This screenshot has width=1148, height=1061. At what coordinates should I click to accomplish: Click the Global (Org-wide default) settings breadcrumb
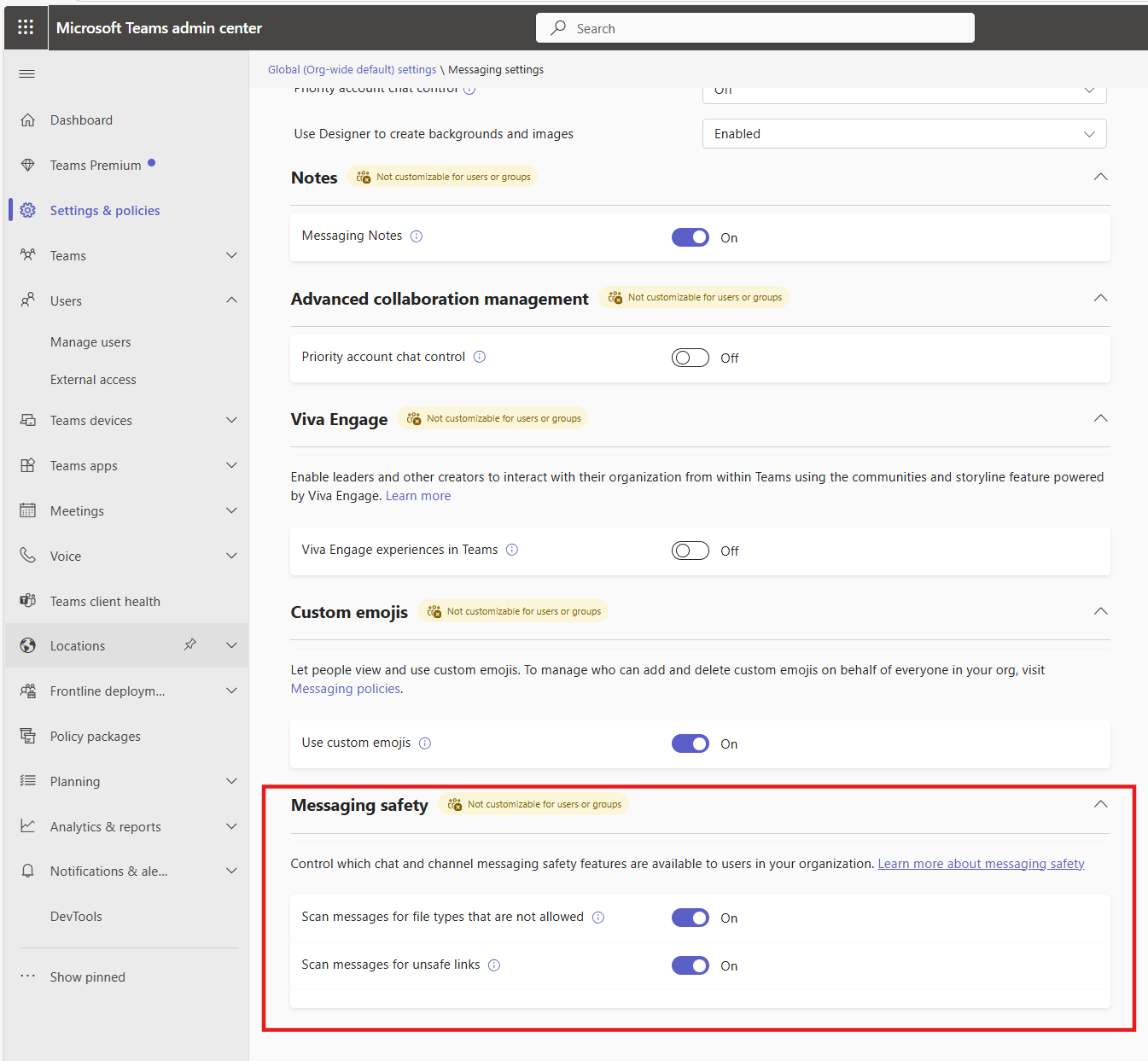(352, 70)
